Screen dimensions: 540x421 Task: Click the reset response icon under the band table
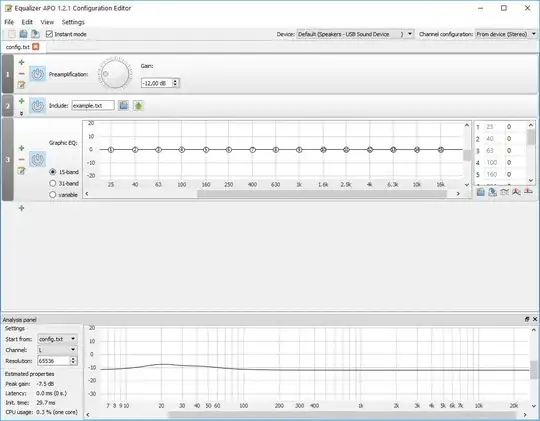click(528, 192)
